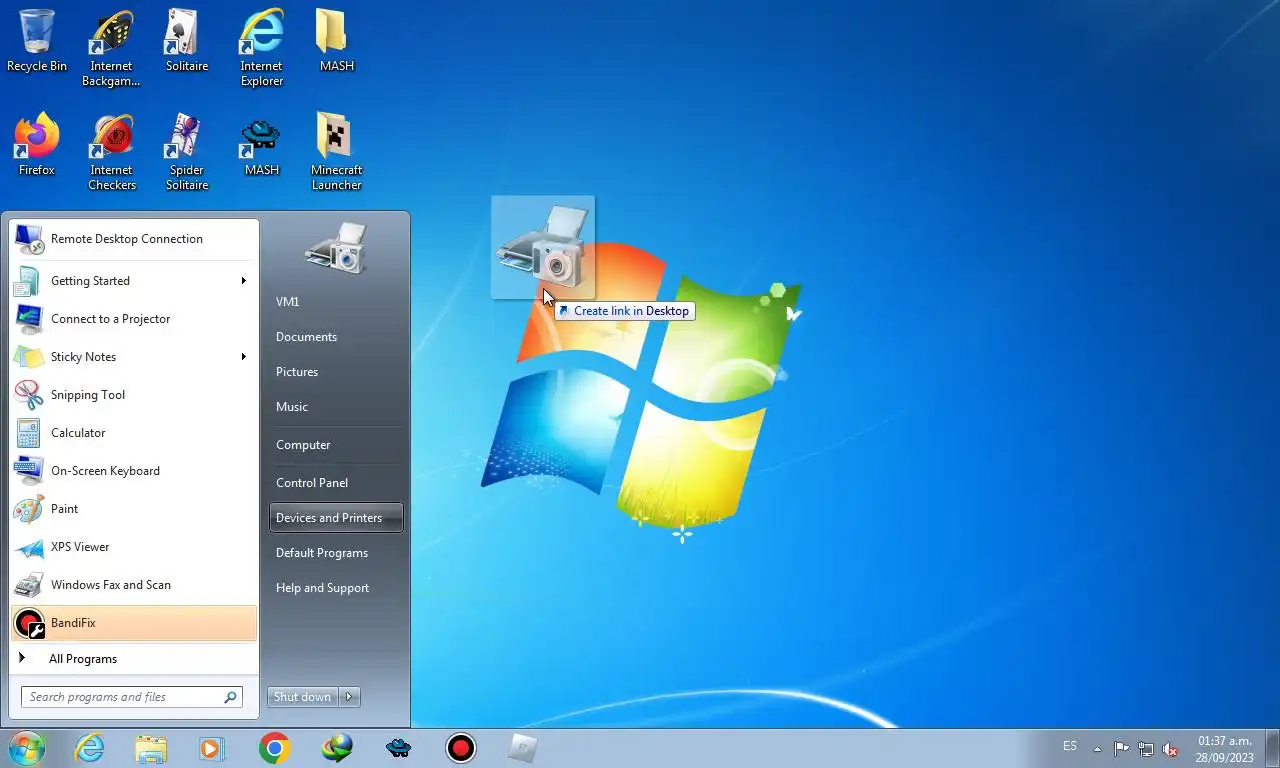Open the Solitaire desktop shortcut
1280x768 pixels.
[187, 42]
